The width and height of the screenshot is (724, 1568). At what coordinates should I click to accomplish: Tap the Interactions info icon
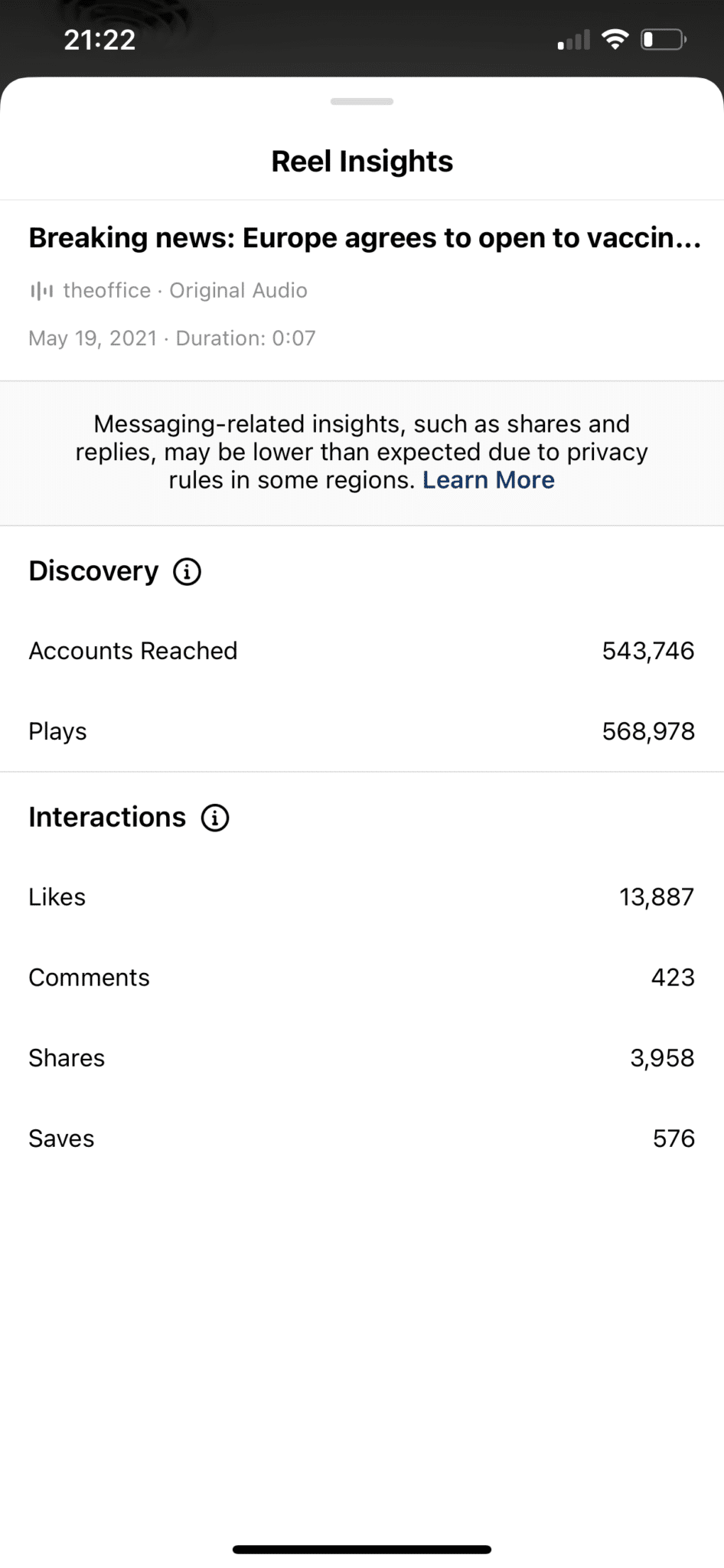coord(215,818)
